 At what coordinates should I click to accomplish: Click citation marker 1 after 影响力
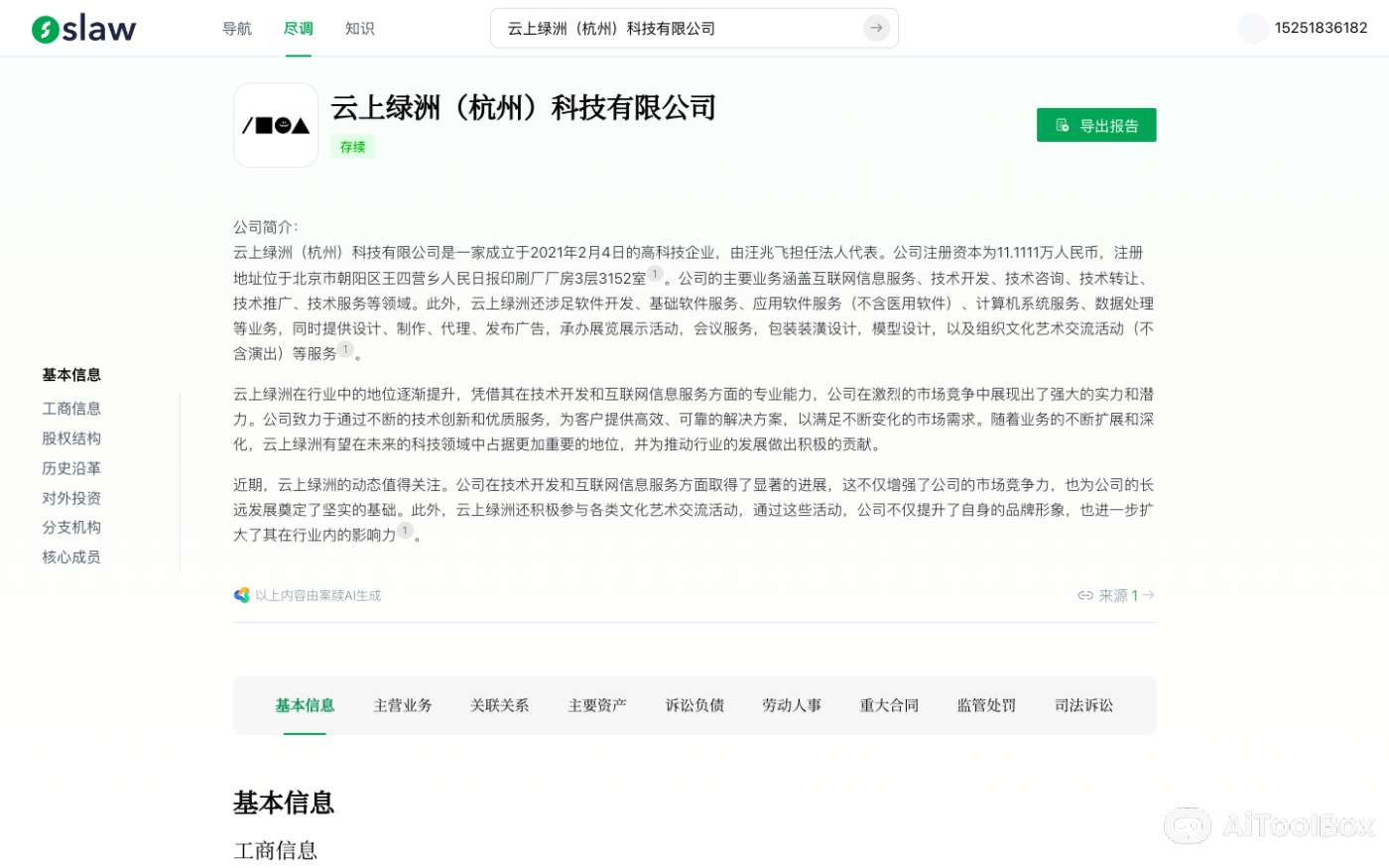coord(404,531)
